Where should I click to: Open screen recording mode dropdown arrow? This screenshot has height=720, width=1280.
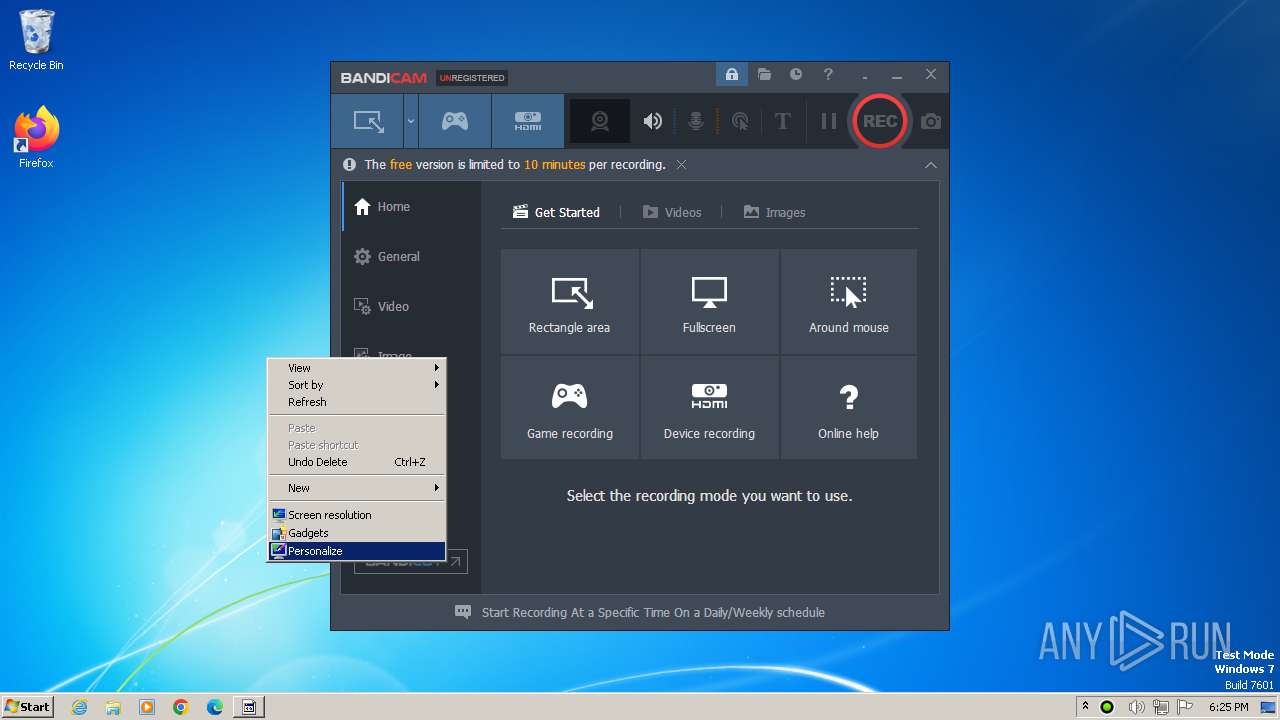[411, 121]
